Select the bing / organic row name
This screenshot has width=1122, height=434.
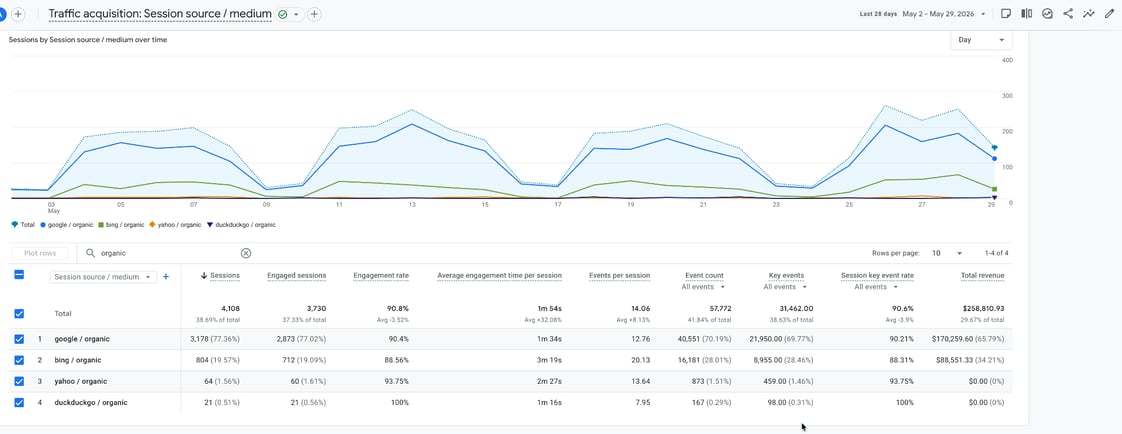[77, 360]
